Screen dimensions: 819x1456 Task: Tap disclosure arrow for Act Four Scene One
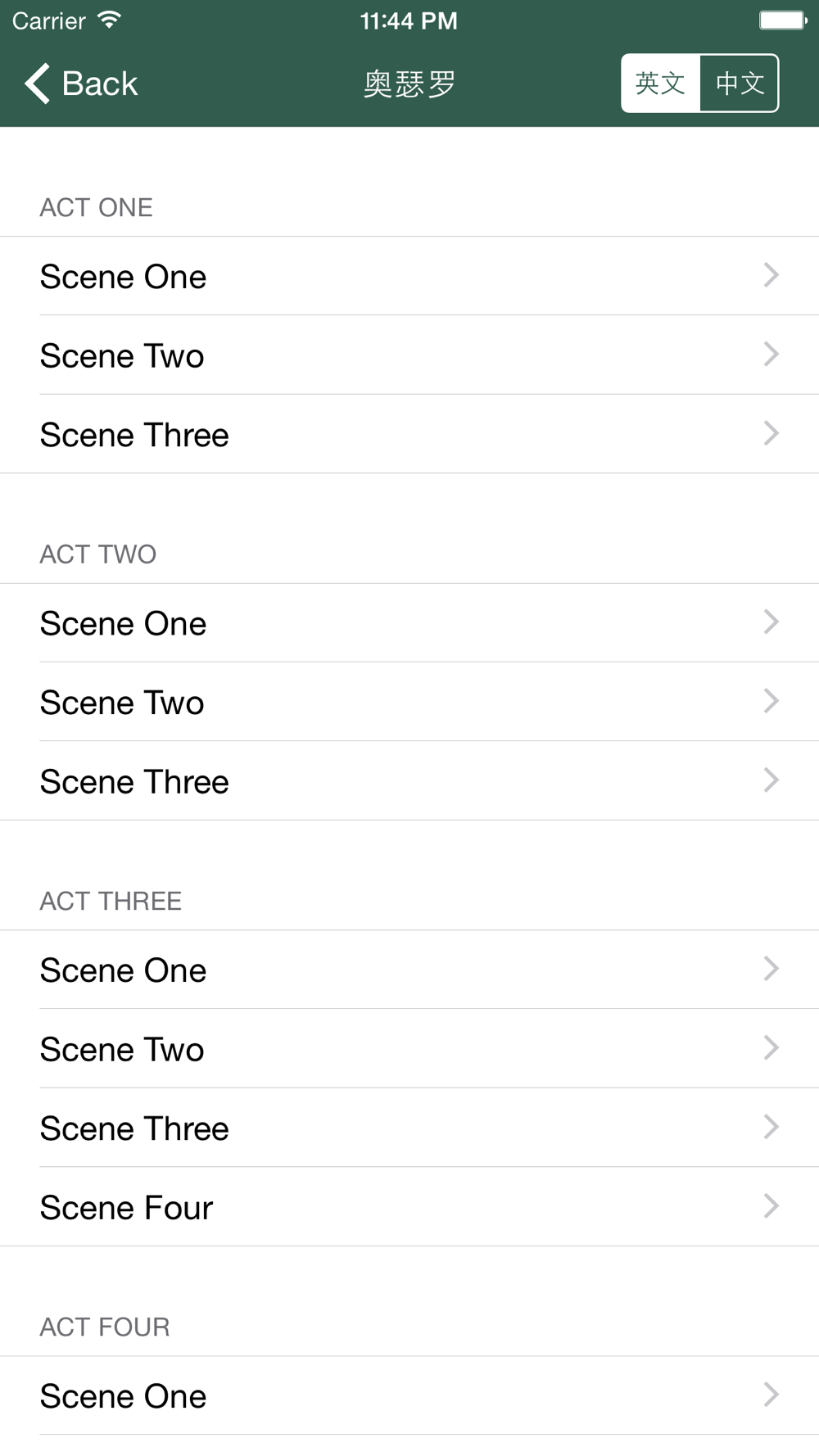coord(771,1395)
